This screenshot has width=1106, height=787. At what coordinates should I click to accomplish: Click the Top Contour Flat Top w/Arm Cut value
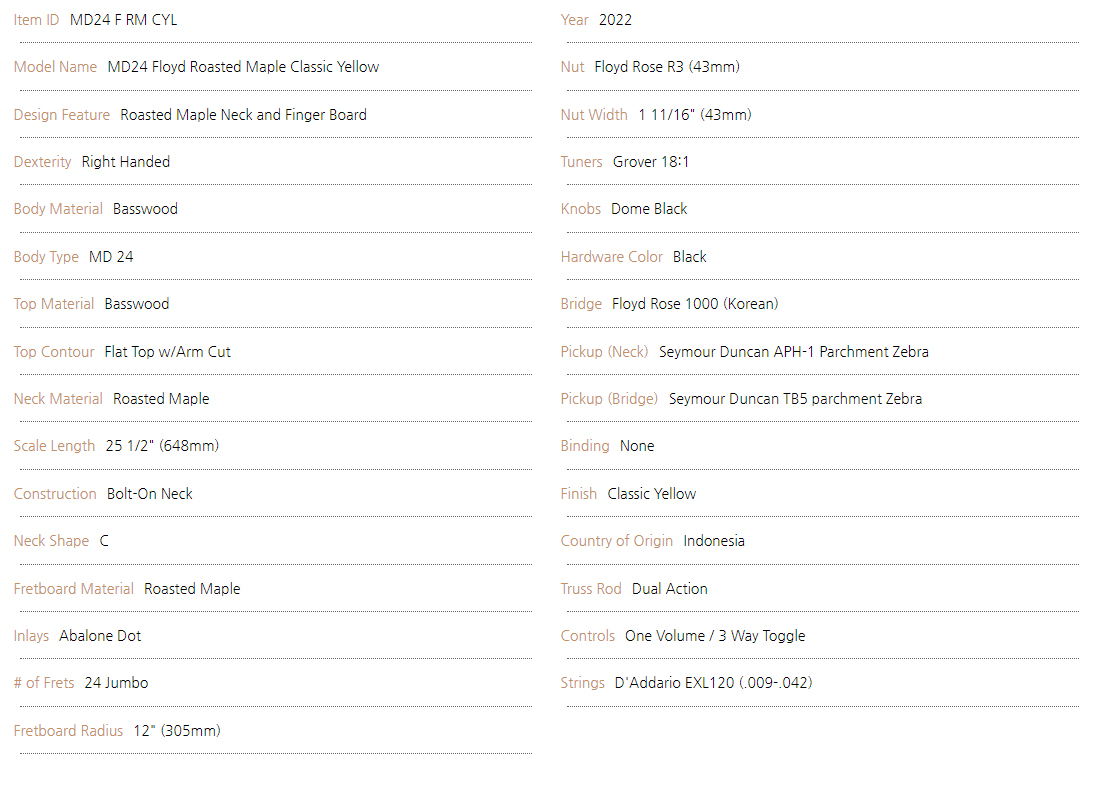(x=167, y=352)
